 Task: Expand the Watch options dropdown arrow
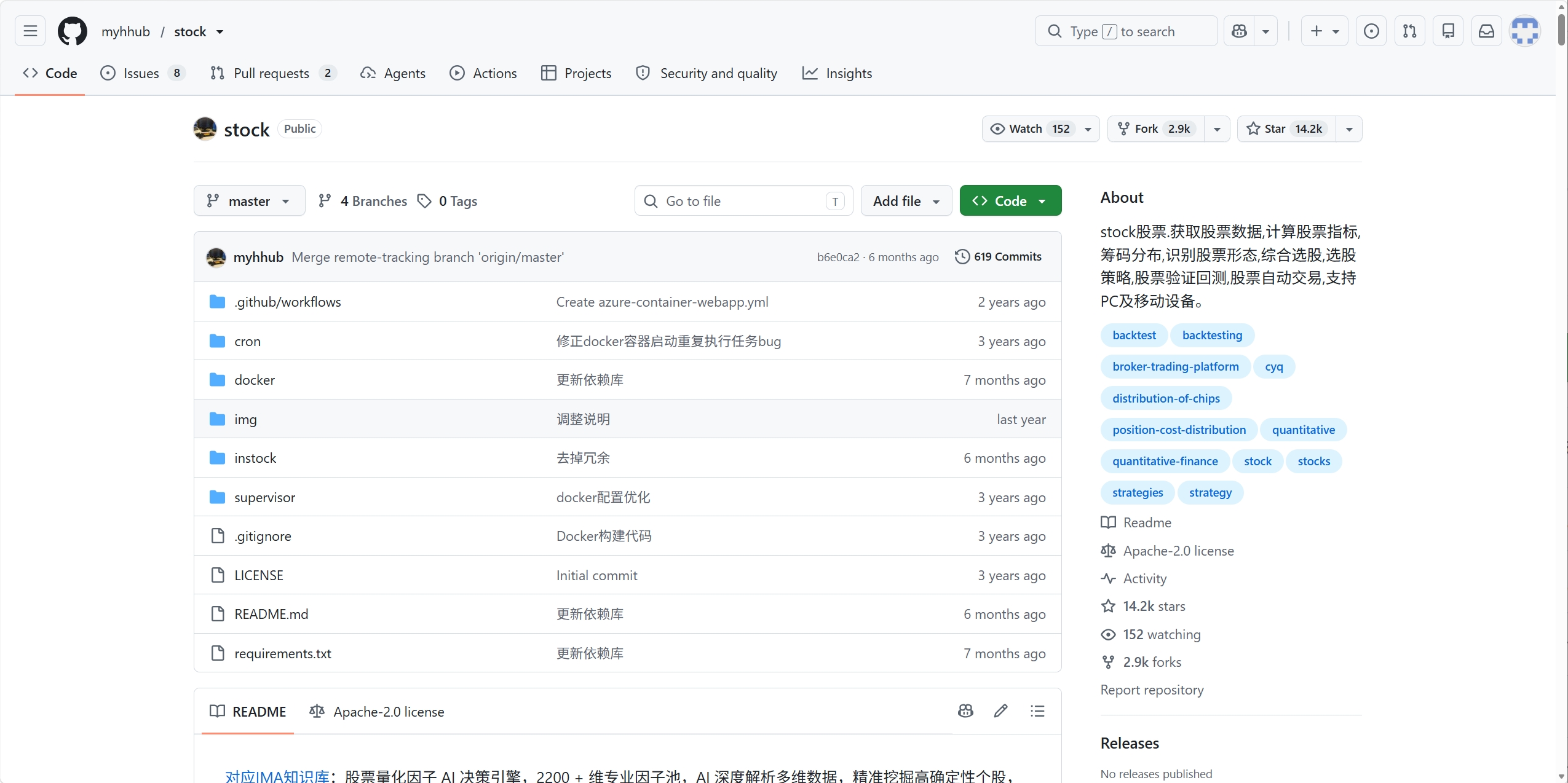pos(1088,129)
